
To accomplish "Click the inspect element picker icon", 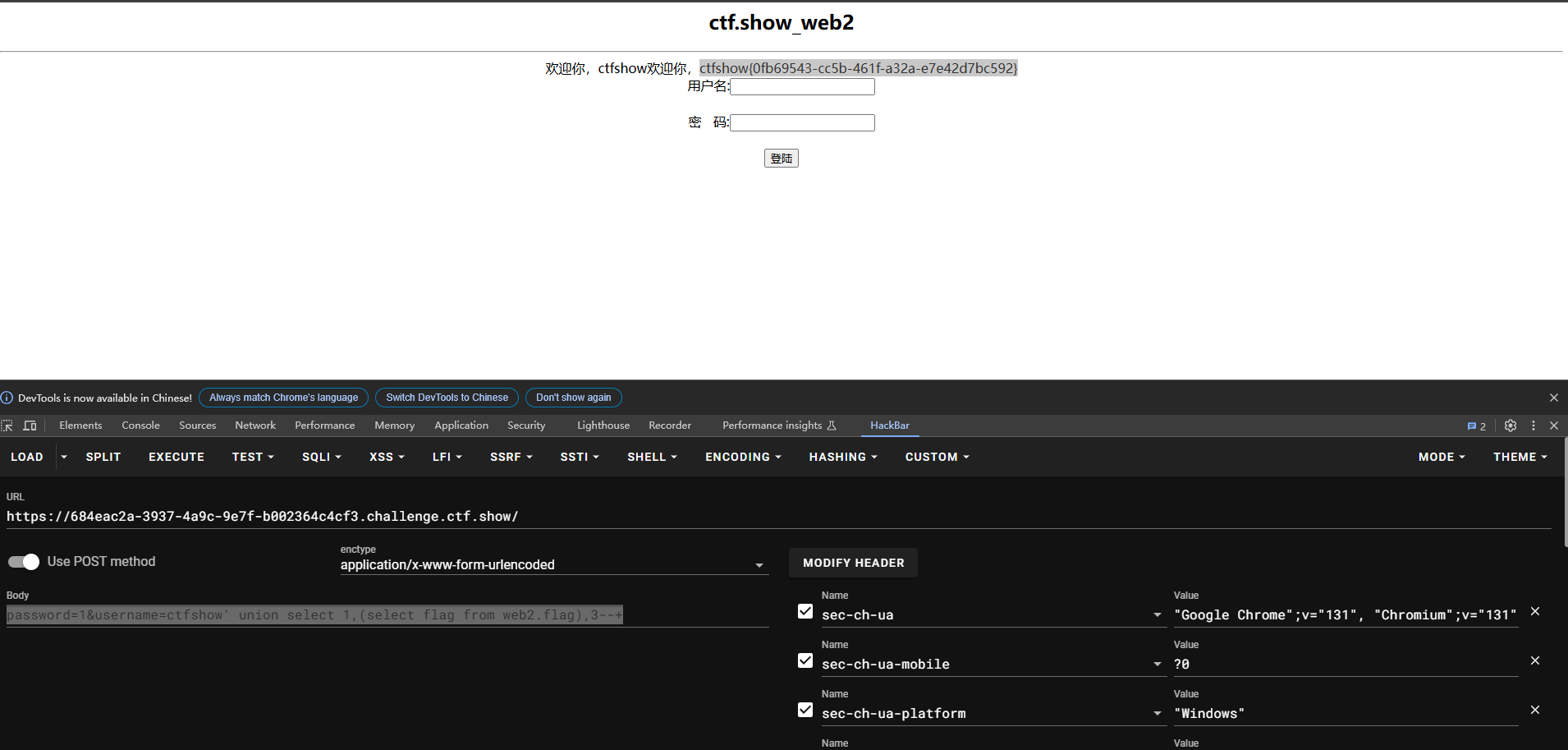I will tap(7, 426).
